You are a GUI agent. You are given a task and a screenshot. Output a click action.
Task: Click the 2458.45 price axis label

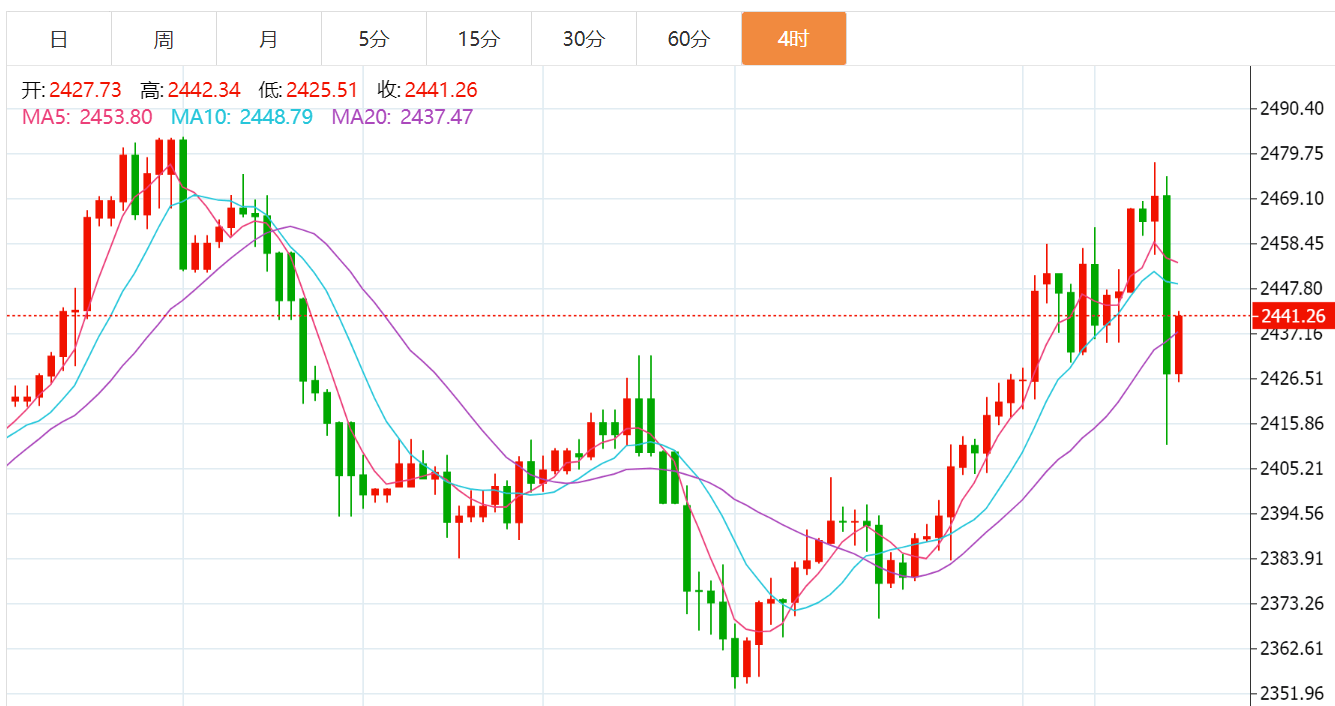(1292, 243)
